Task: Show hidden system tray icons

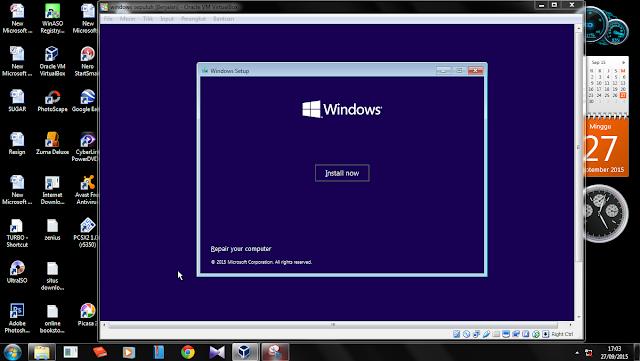Action: tap(577, 352)
